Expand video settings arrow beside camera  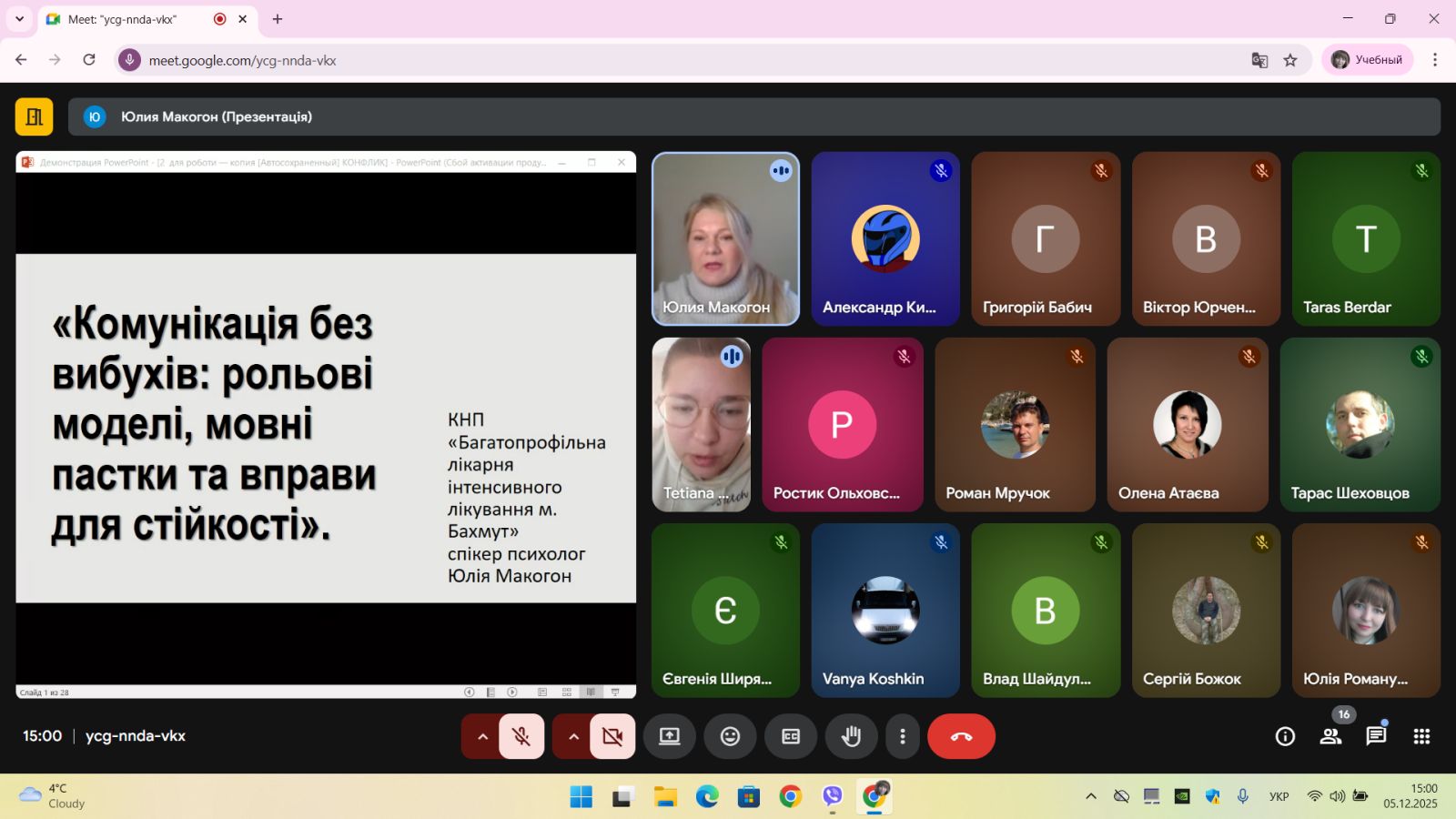[x=573, y=736]
